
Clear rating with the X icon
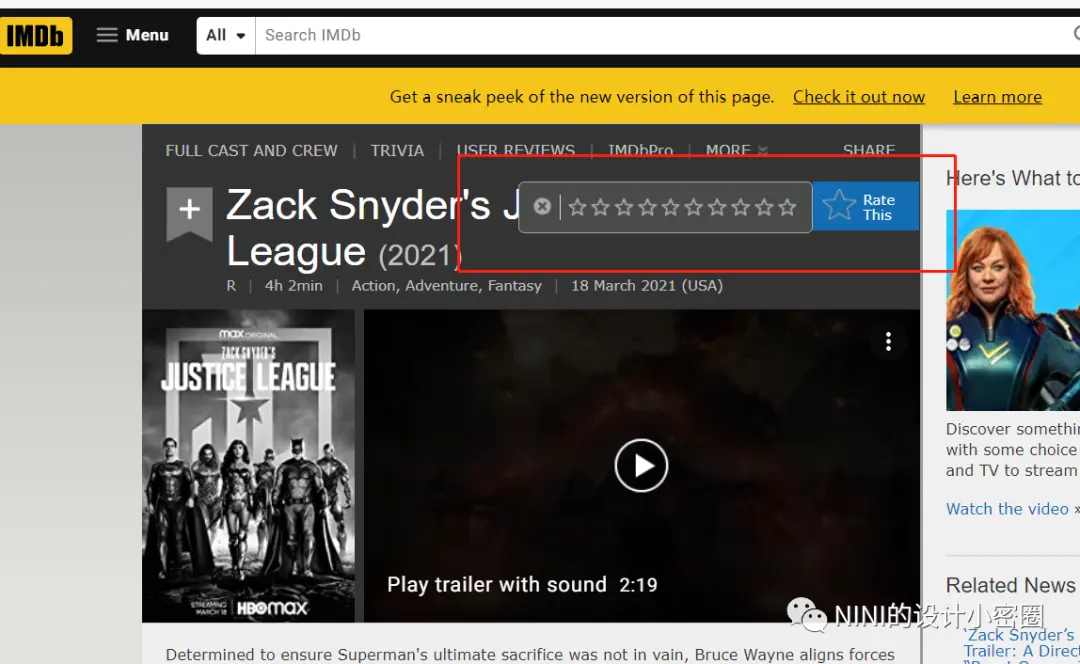[x=542, y=206]
